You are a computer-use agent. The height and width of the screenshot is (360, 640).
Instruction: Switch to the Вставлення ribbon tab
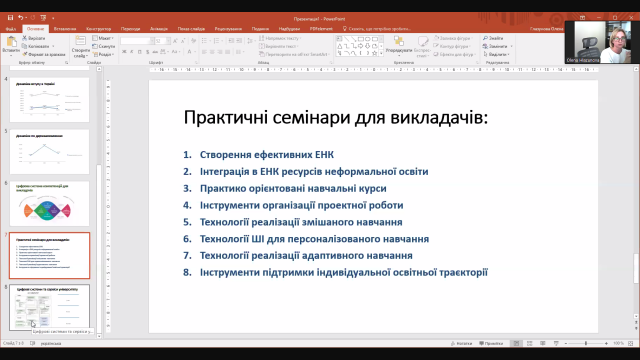65,29
